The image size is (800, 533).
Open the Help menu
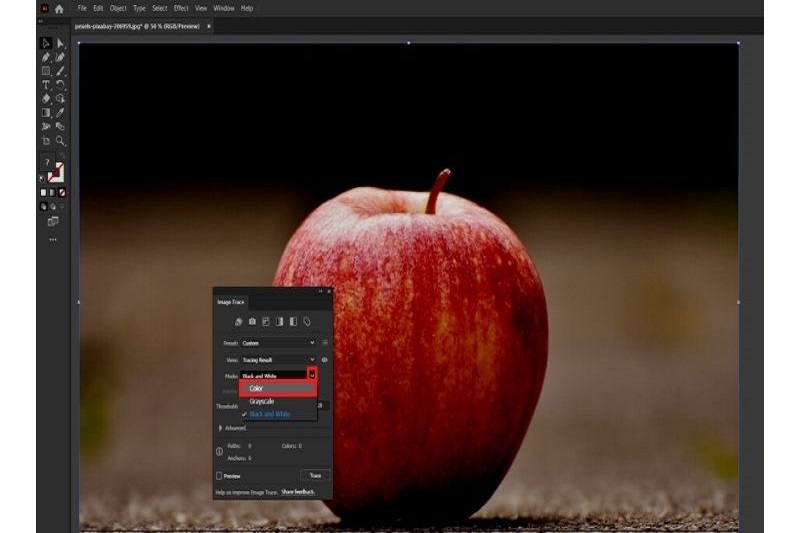point(247,9)
